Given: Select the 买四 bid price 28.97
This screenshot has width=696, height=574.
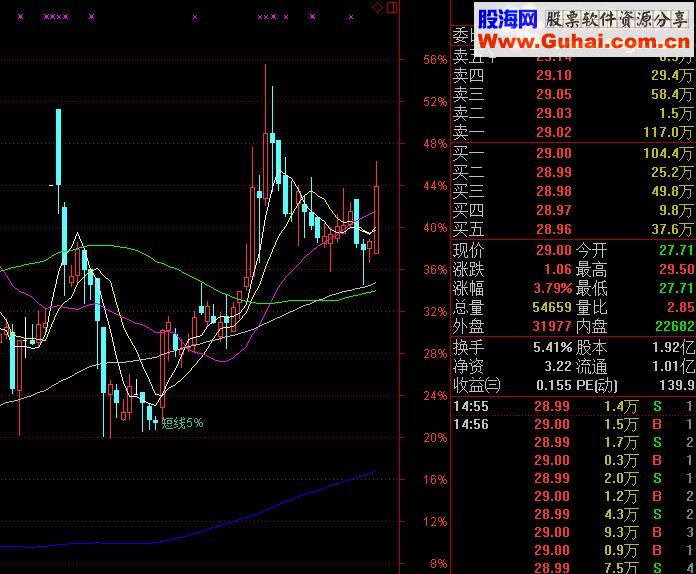Looking at the screenshot, I should point(554,210).
